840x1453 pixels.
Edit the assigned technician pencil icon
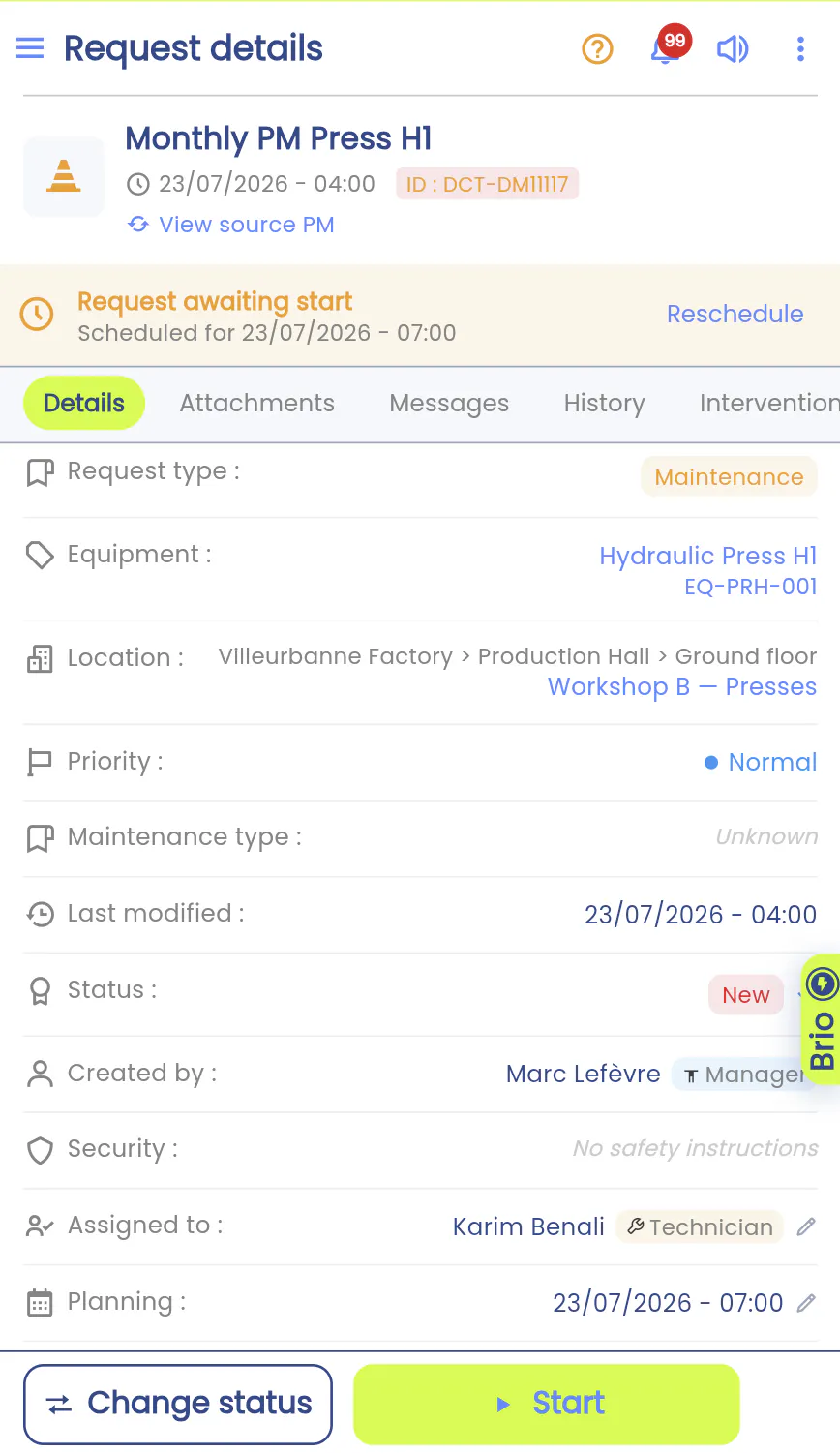[x=806, y=1226]
